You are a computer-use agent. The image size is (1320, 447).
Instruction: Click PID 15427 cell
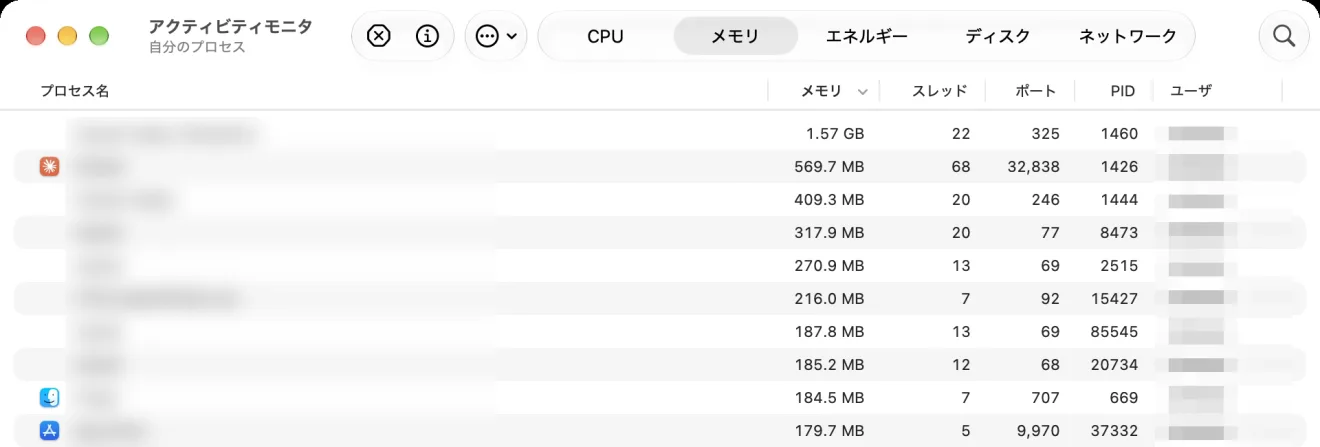click(x=1115, y=298)
